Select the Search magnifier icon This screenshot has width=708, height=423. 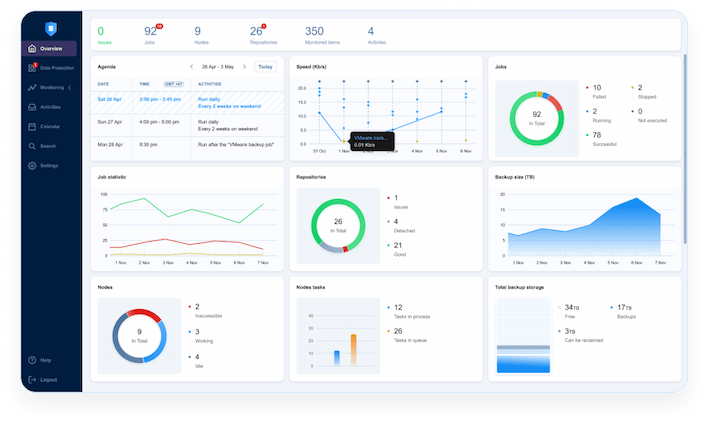(32, 146)
